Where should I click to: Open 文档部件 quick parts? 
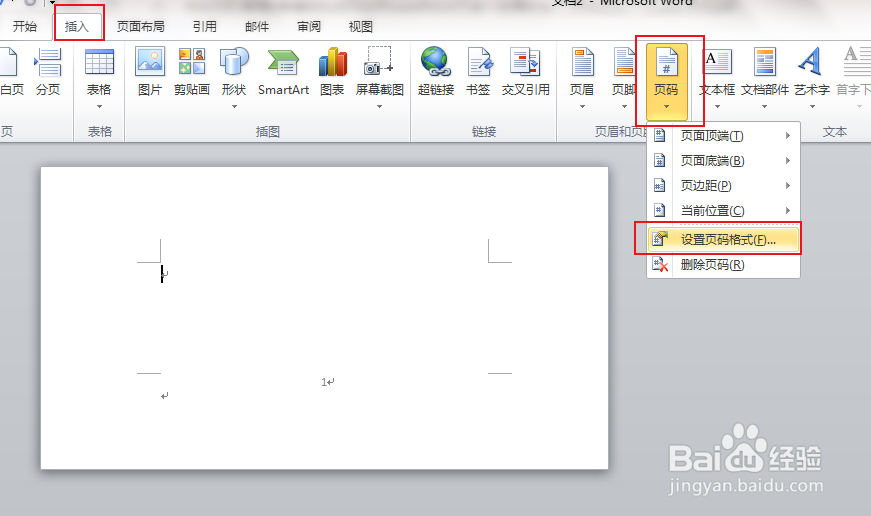point(765,78)
